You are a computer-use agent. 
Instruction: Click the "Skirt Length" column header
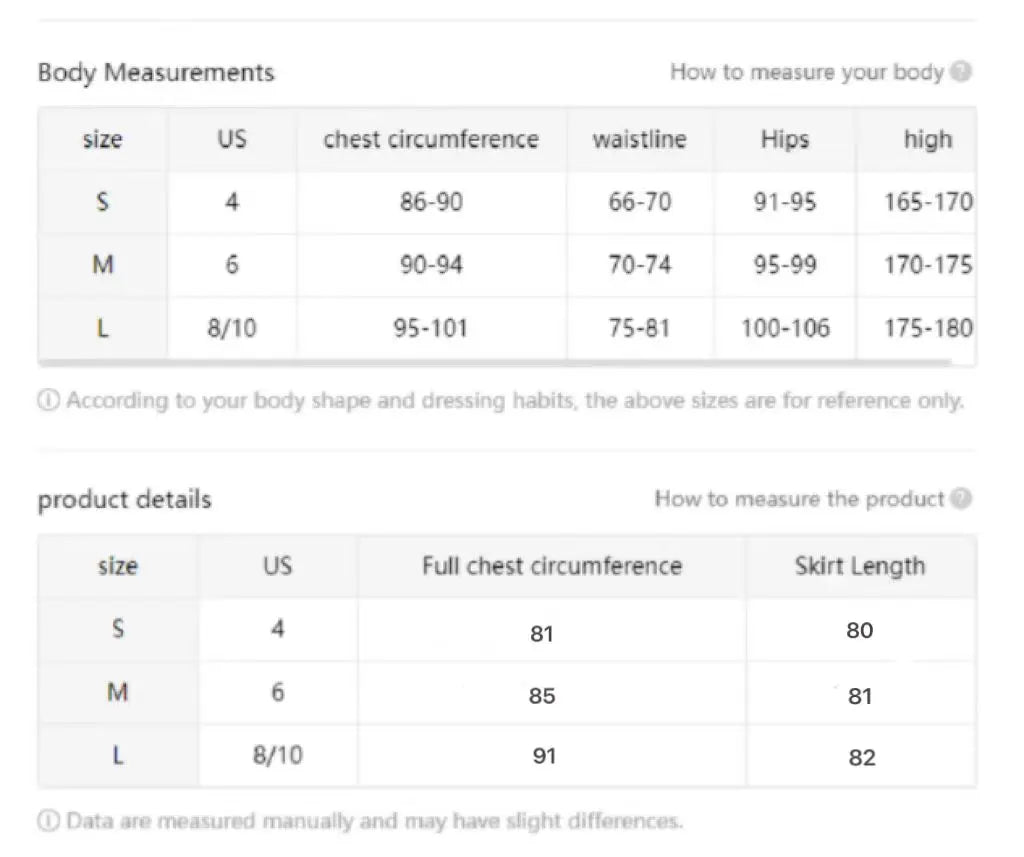tap(860, 566)
